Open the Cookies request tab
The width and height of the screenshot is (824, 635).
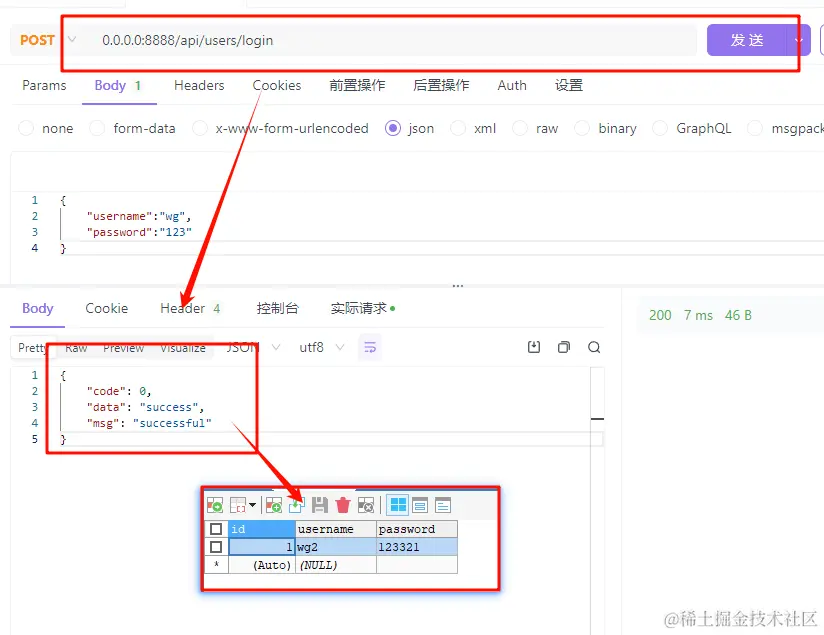277,85
